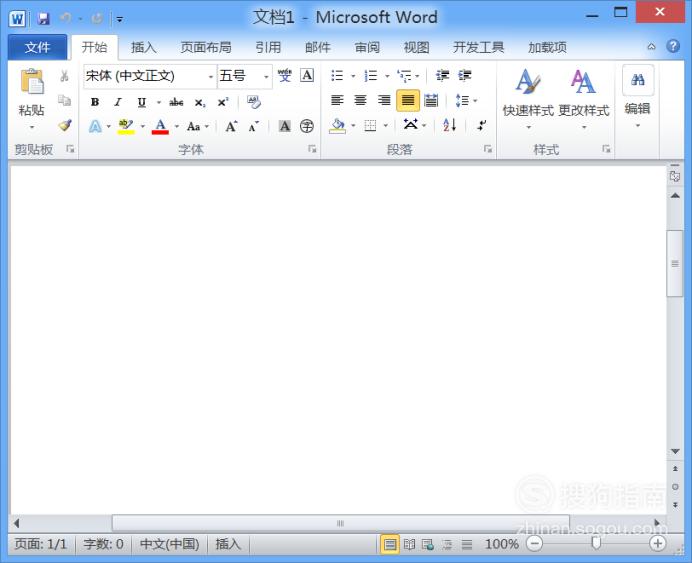This screenshot has height=563, width=692.
Task: Click the enclosed character icon
Action: [307, 127]
